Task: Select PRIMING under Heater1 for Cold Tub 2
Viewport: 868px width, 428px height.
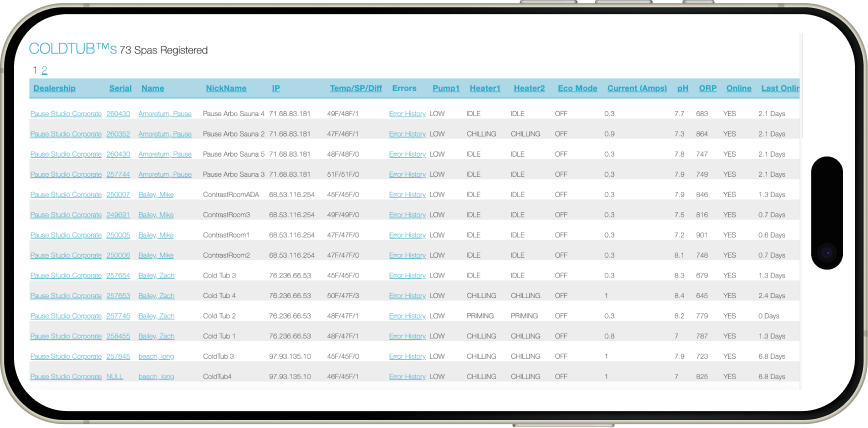Action: pyautogui.click(x=479, y=316)
